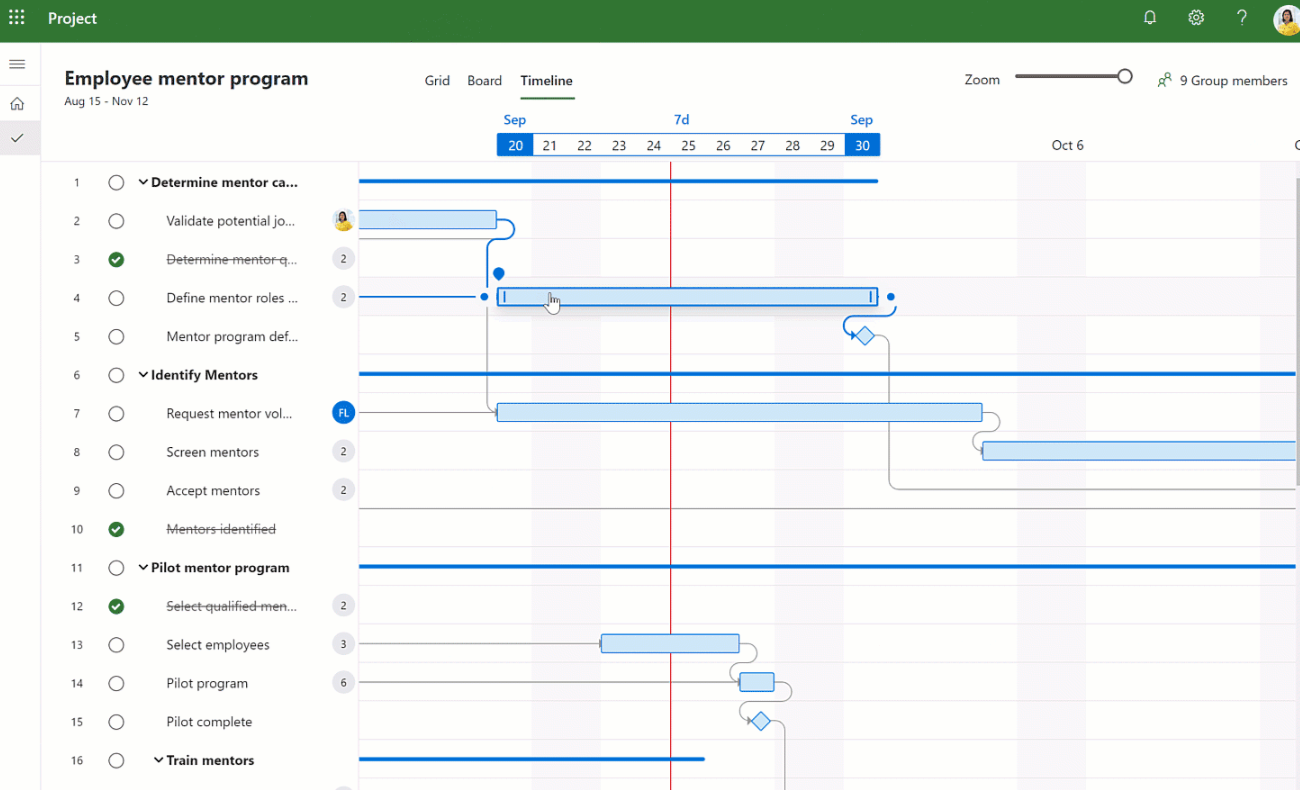Image resolution: width=1300 pixels, height=790 pixels.
Task: Collapse the Train mentors subgroup
Action: coord(158,760)
